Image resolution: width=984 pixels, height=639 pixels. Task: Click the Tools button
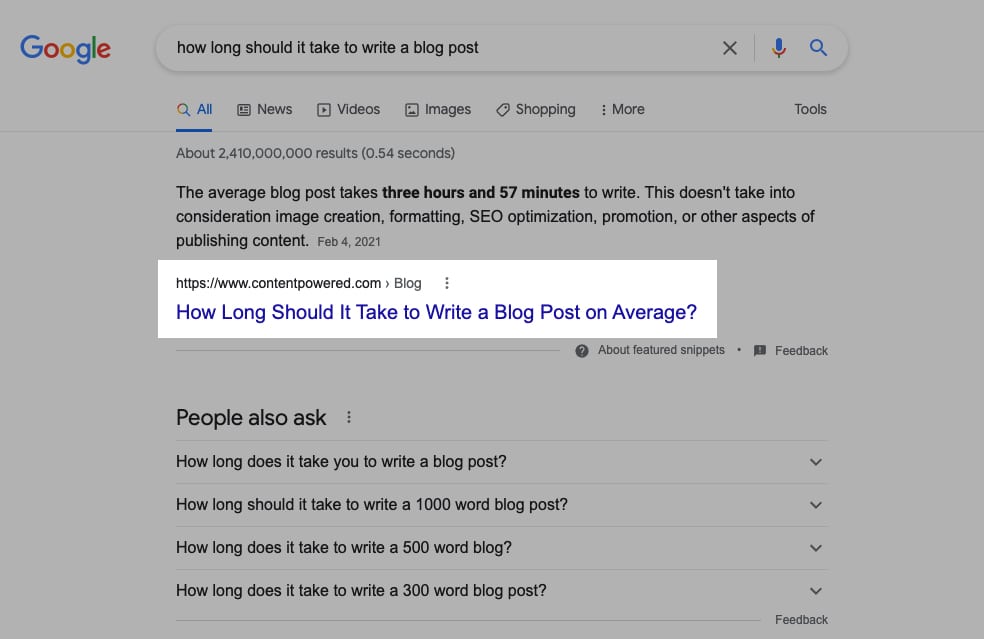(x=810, y=110)
